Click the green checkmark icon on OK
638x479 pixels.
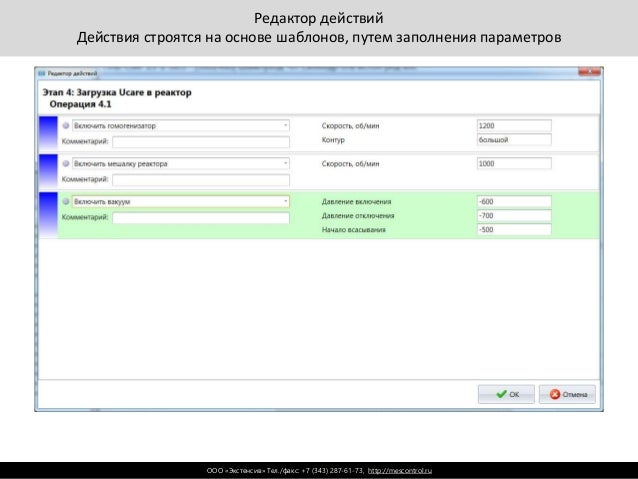(x=501, y=394)
